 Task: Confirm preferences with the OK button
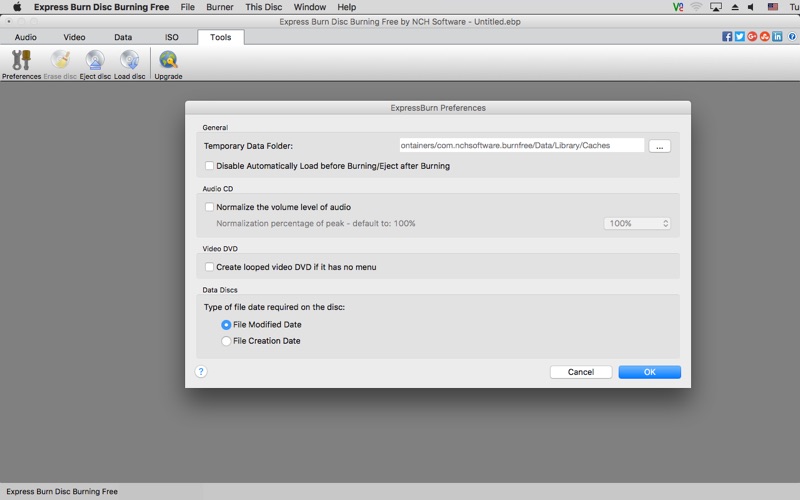coord(649,372)
